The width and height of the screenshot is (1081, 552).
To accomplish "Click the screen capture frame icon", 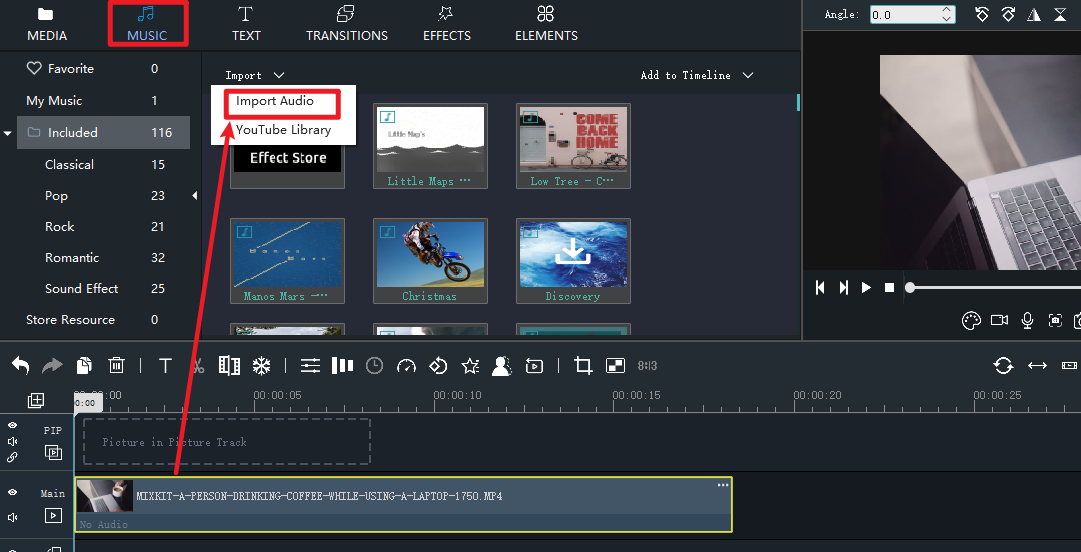I will point(1055,320).
